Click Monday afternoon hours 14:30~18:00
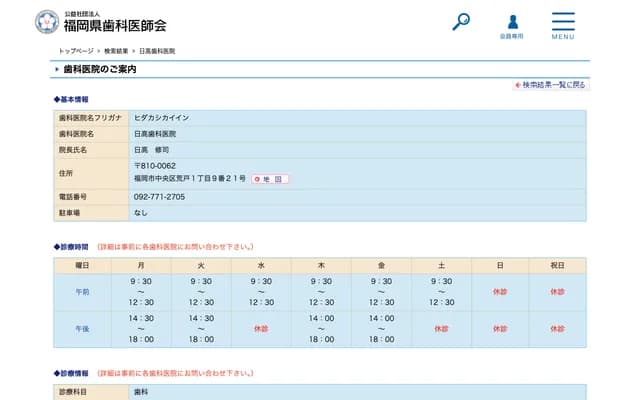The image size is (640, 400). click(141, 329)
